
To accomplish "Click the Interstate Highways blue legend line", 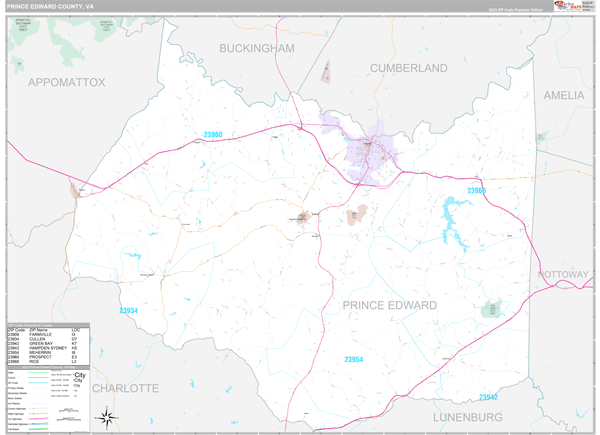I will (38, 424).
